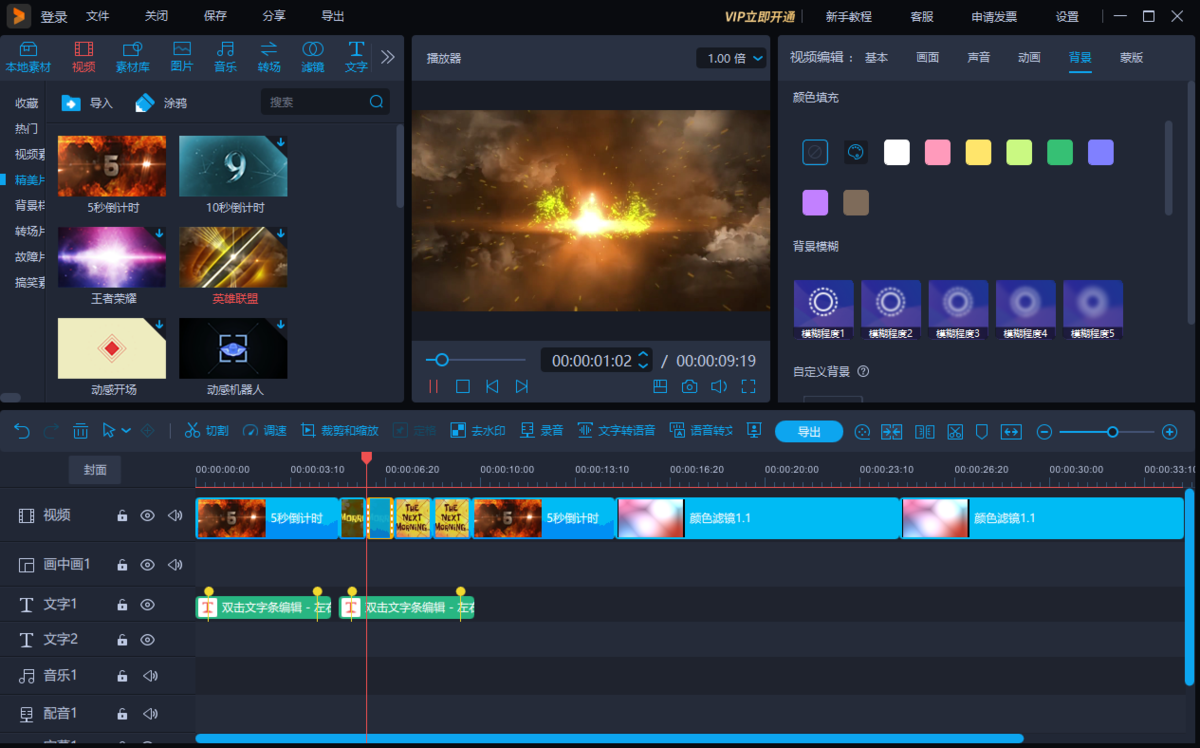This screenshot has width=1200, height=748.
Task: Mute the 音乐1 track
Action: [150, 676]
